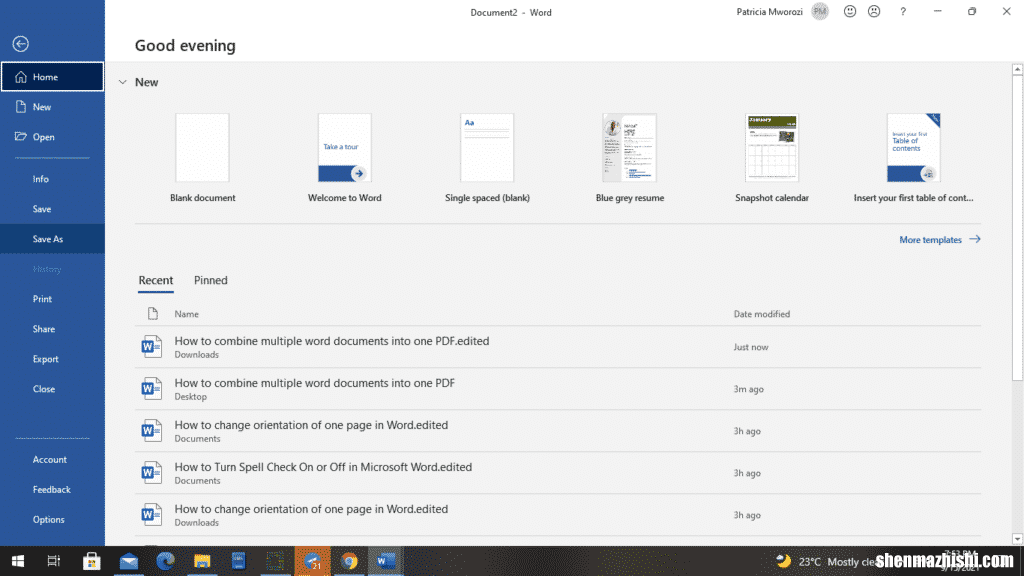Select New in the sidebar
Viewport: 1024px width, 576px height.
[52, 106]
